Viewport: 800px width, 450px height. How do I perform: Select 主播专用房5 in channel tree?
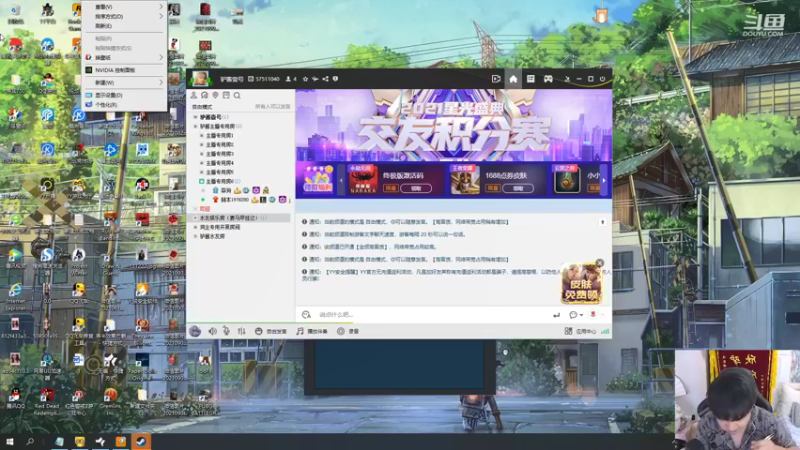(x=219, y=172)
